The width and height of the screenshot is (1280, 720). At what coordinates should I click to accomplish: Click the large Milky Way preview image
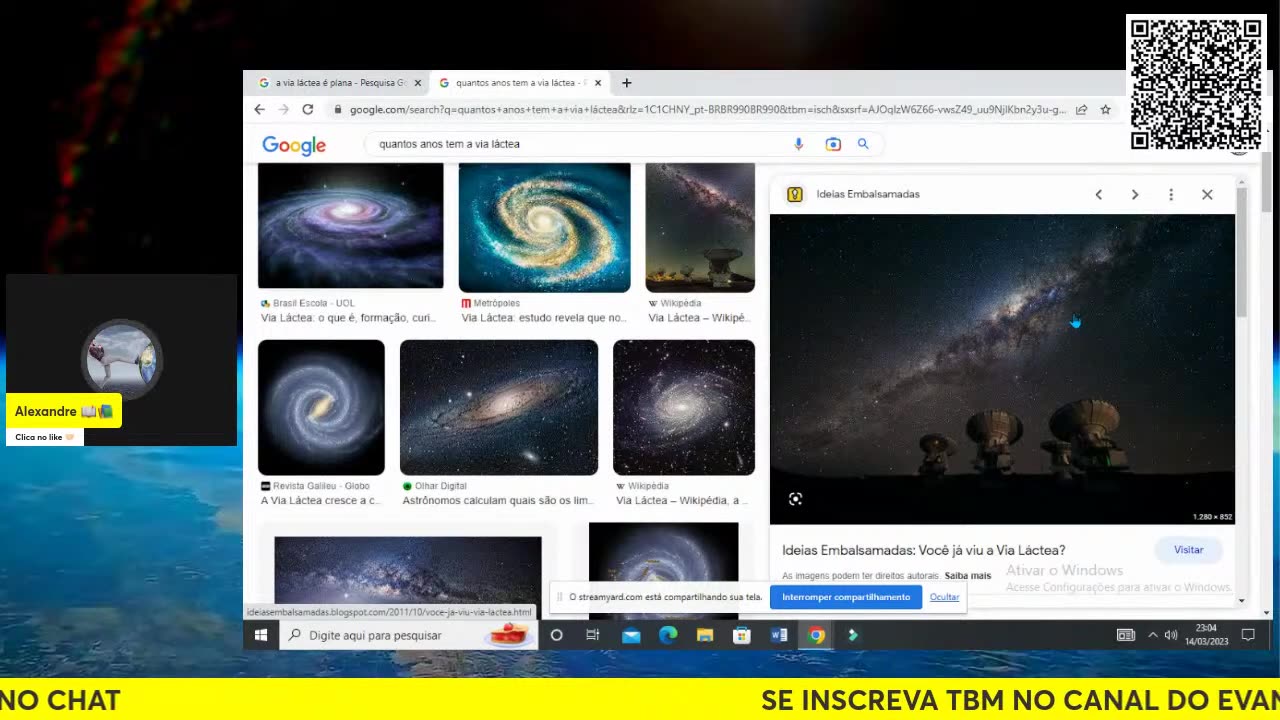click(x=1002, y=369)
